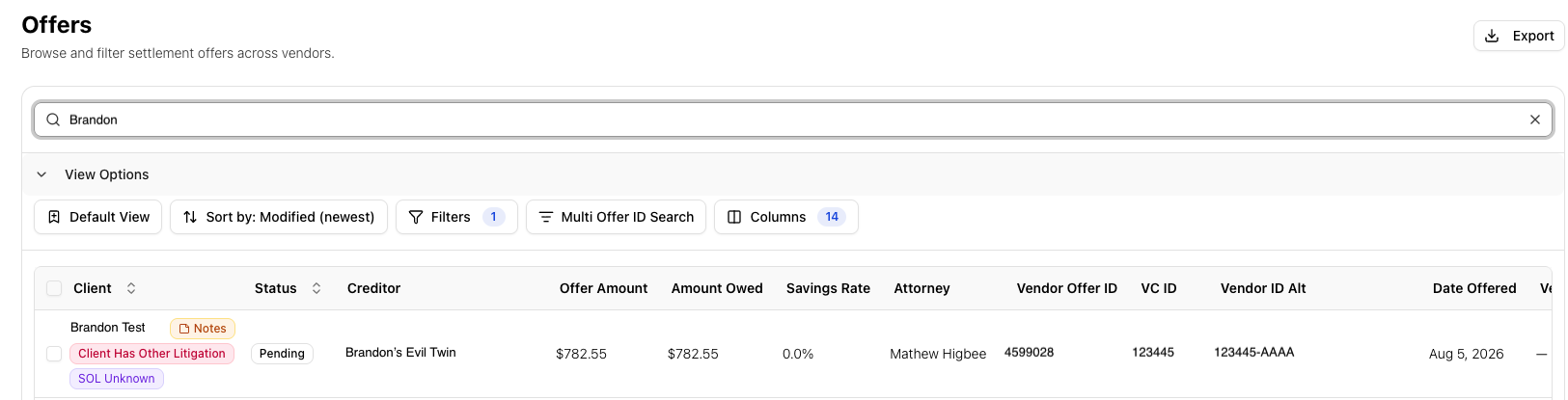Click Vendor ID Alt 123445-AAAA
The height and width of the screenshot is (400, 1568).
(1253, 353)
